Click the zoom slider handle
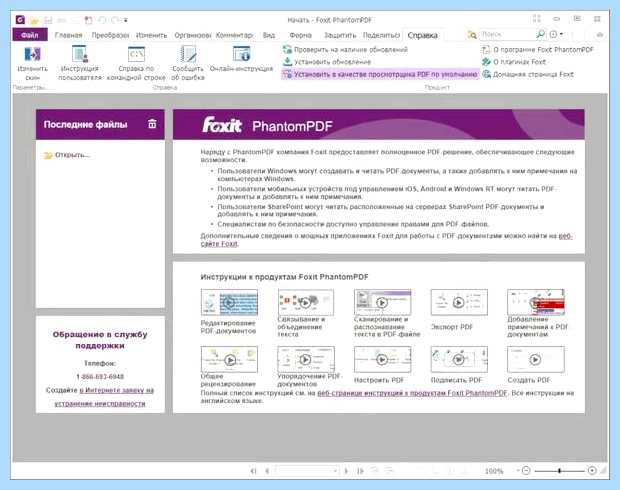This screenshot has width=620, height=490. (x=559, y=471)
